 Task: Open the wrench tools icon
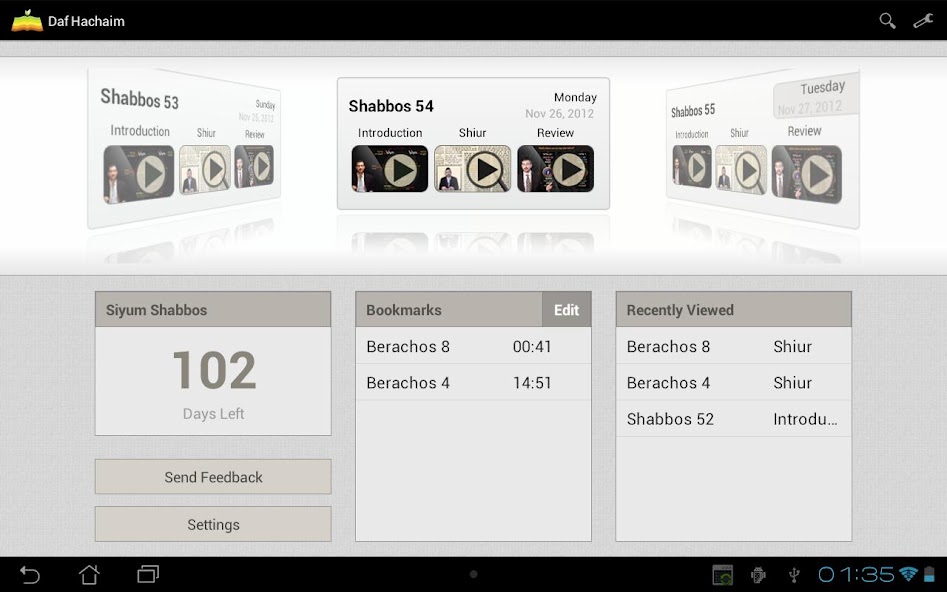[923, 21]
